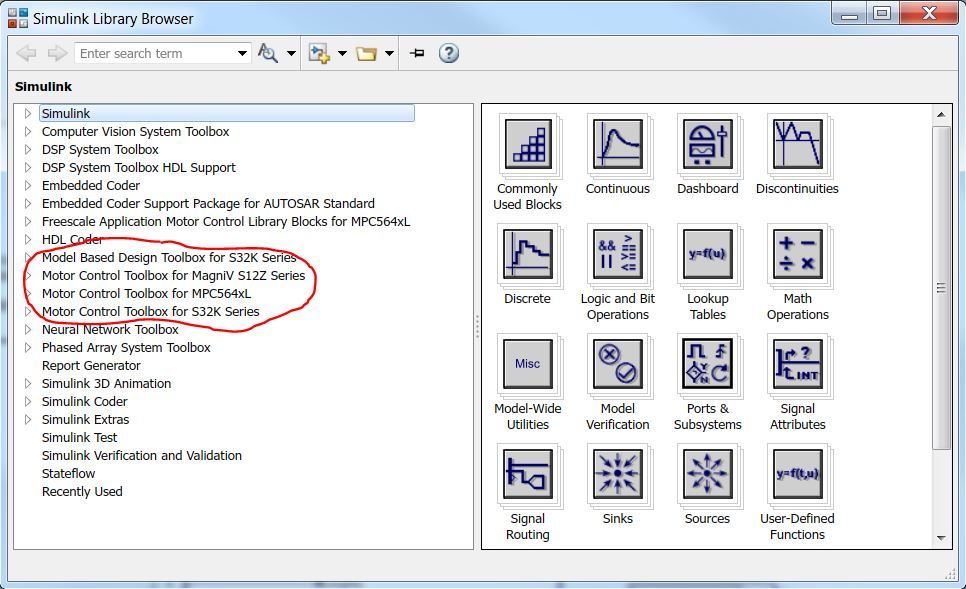Screen dimensions: 966x589
Task: Open the Continuous blocks library
Action: [617, 144]
